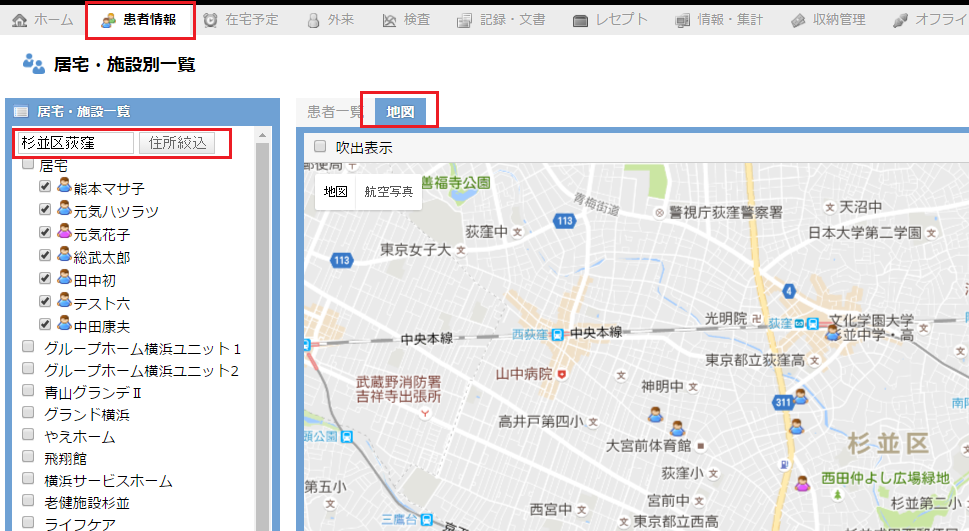Viewport: 969px width, 531px height.
Task: Click the icon beside オフライン
Action: tap(900, 21)
